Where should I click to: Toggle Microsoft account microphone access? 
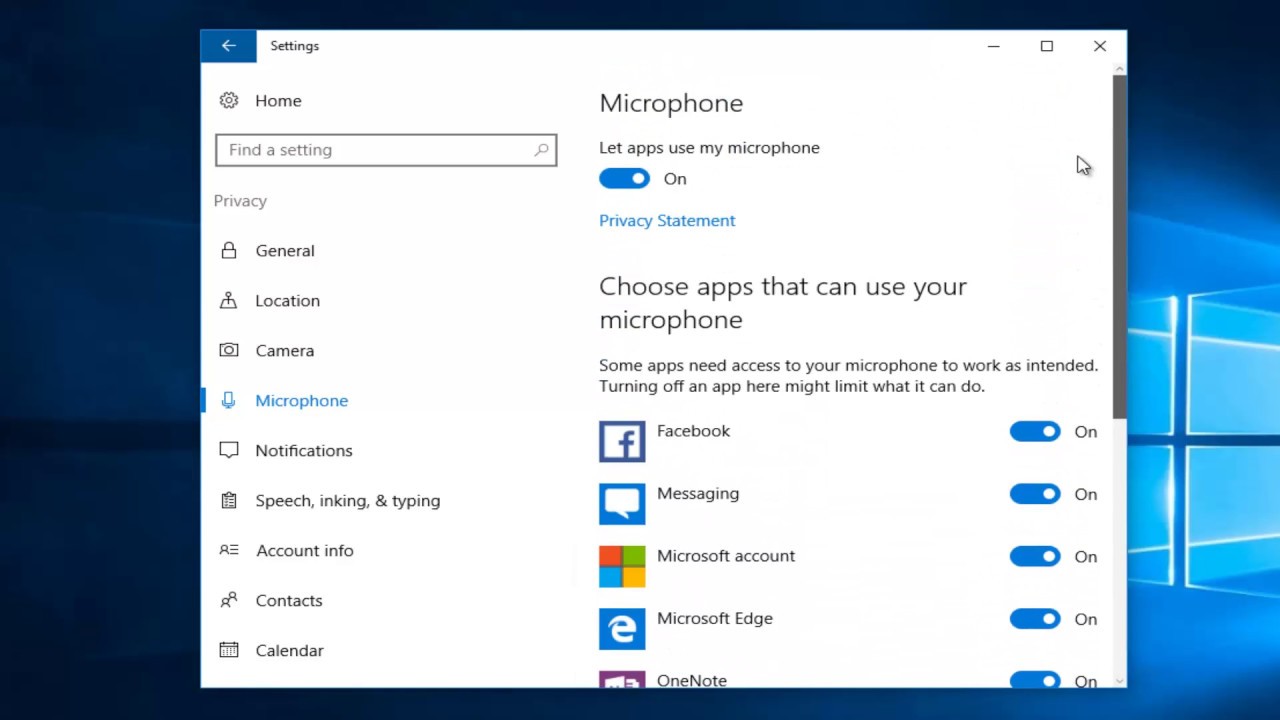pos(1035,557)
